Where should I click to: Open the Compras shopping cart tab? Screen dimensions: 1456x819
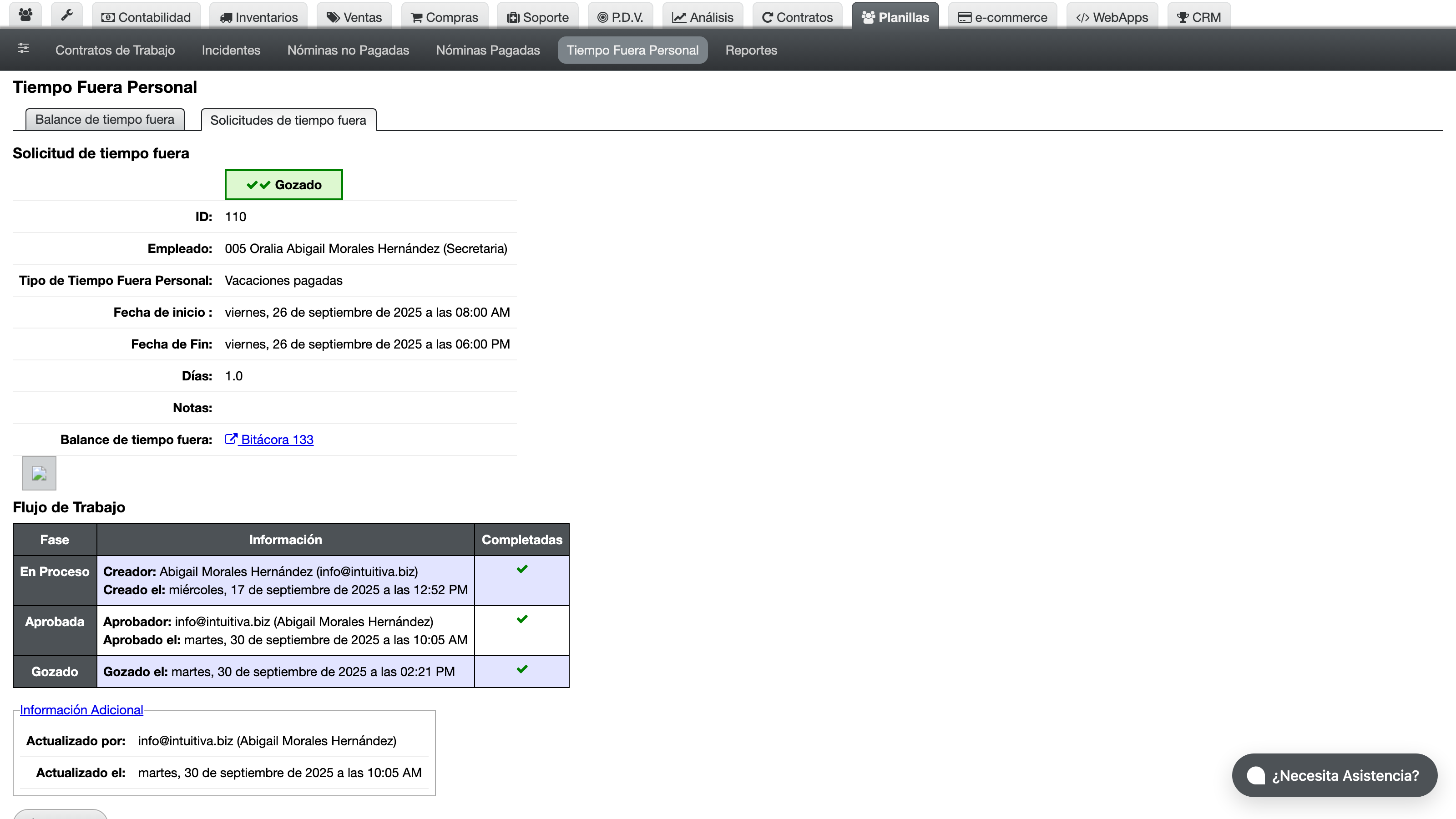tap(444, 16)
